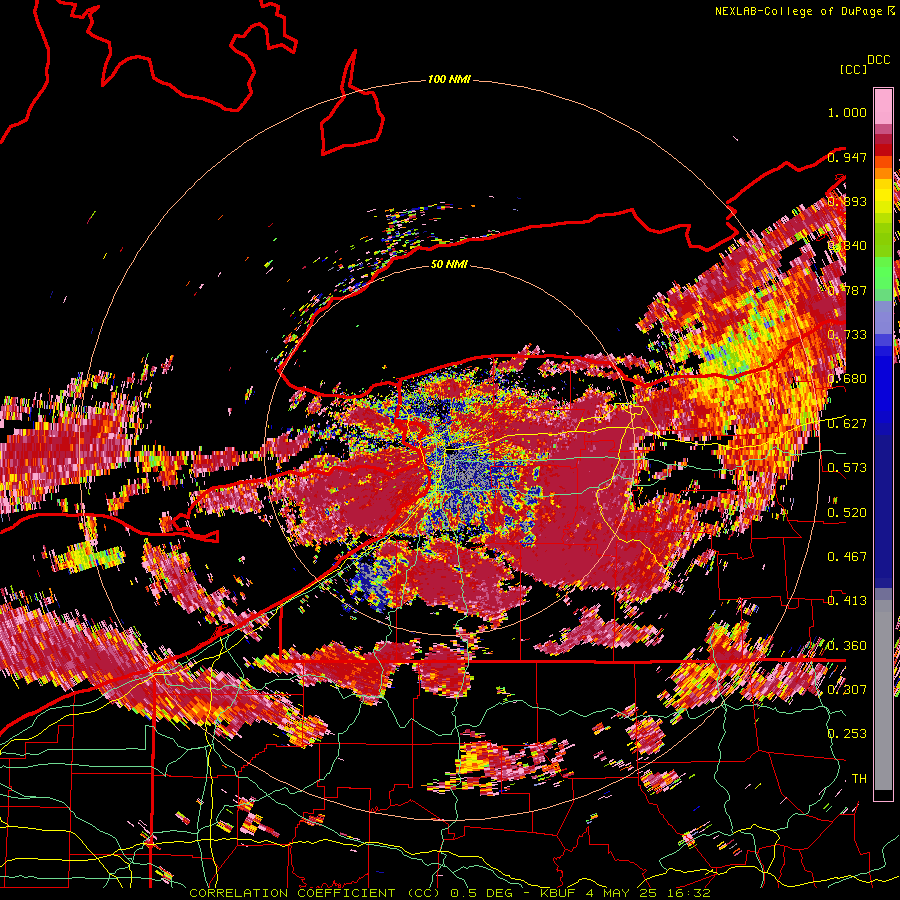
Task: Click the 100 NMI range ring label
Action: pos(449,79)
